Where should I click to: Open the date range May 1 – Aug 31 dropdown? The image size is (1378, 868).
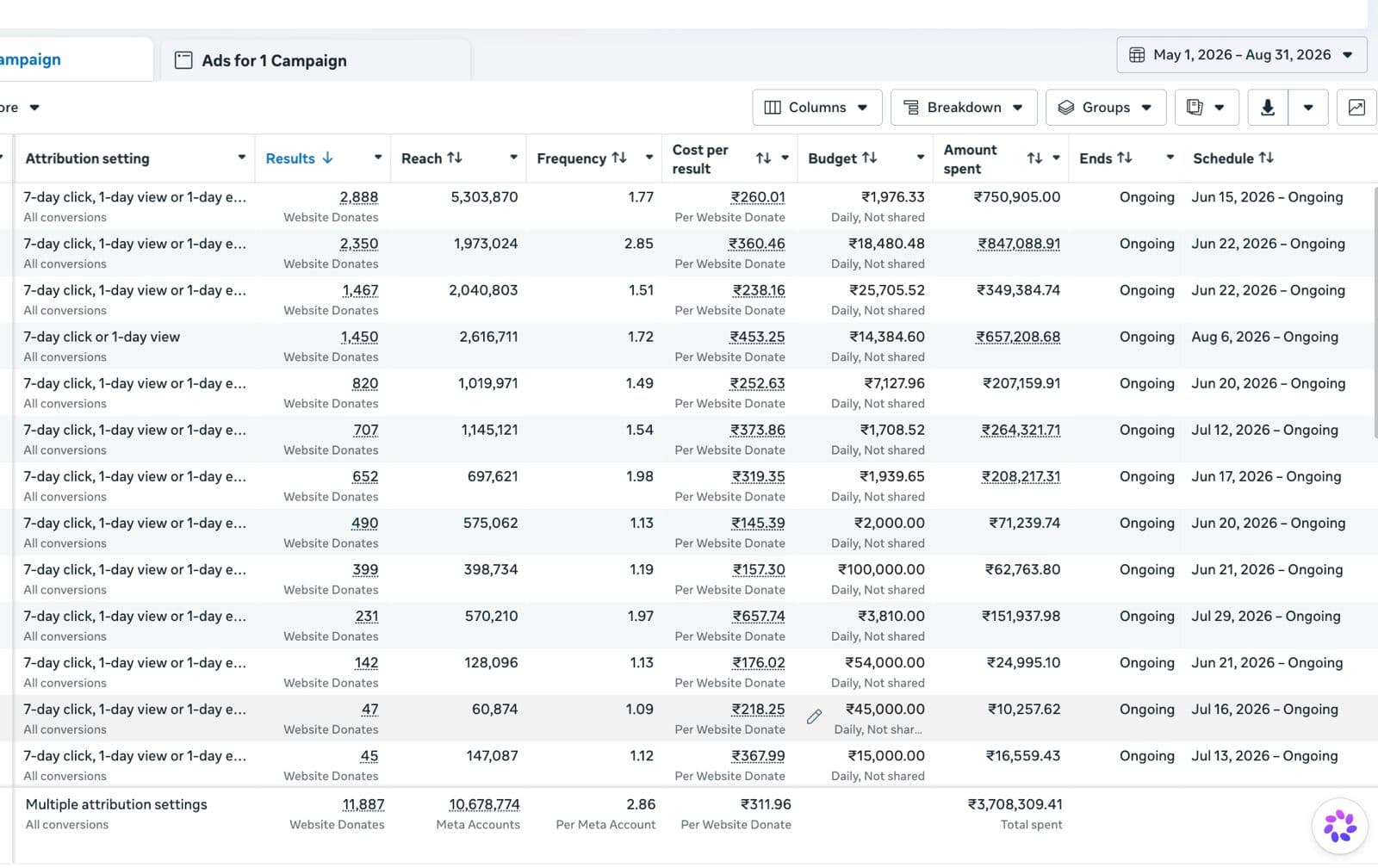pos(1242,55)
